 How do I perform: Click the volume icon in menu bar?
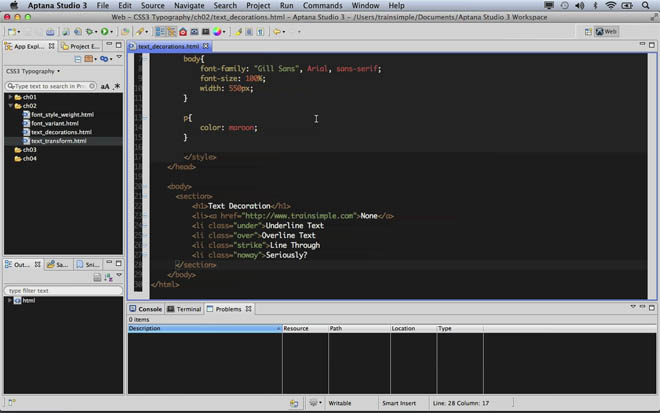tap(580, 5)
